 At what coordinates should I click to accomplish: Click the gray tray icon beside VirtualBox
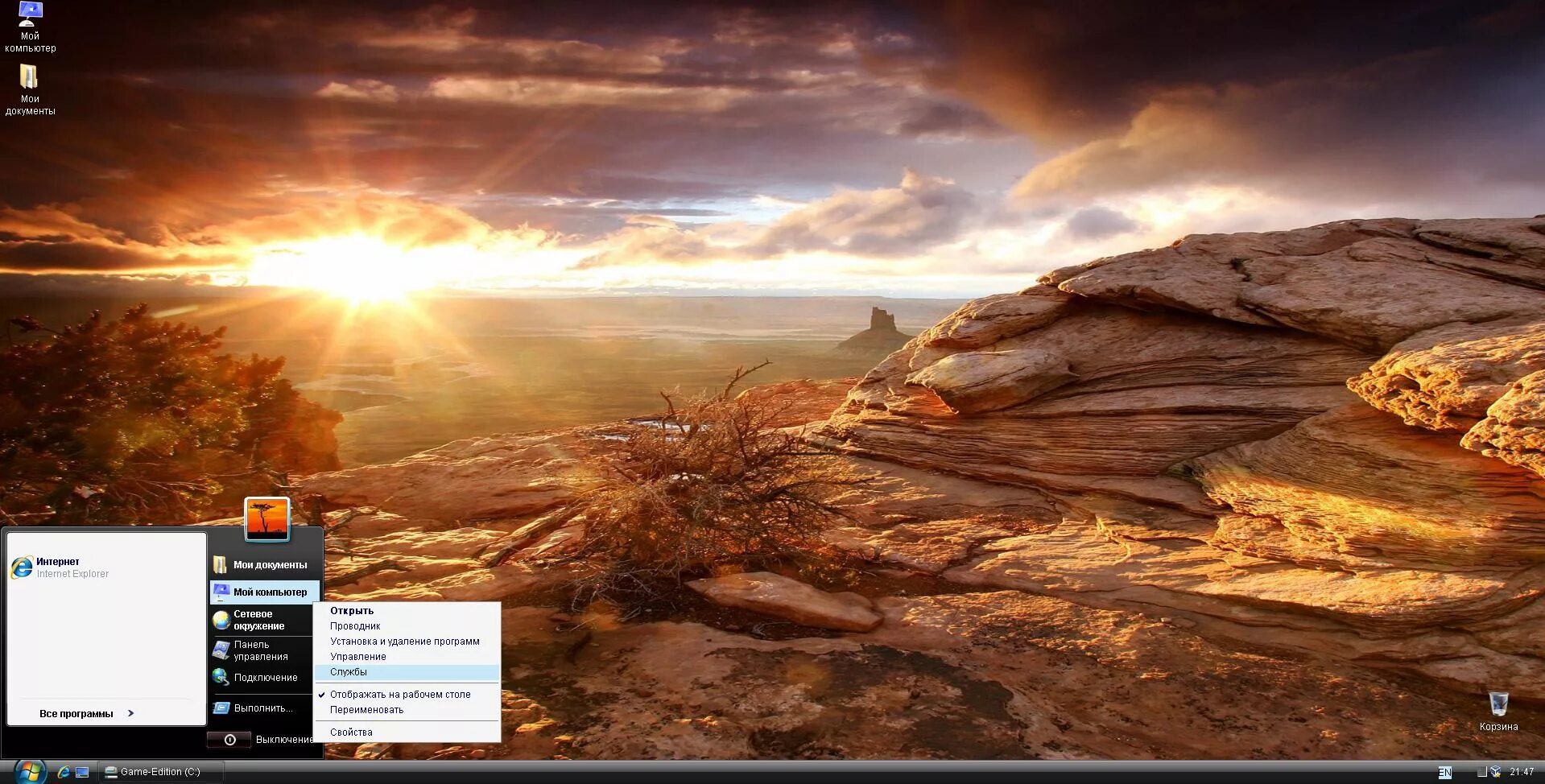click(1482, 772)
